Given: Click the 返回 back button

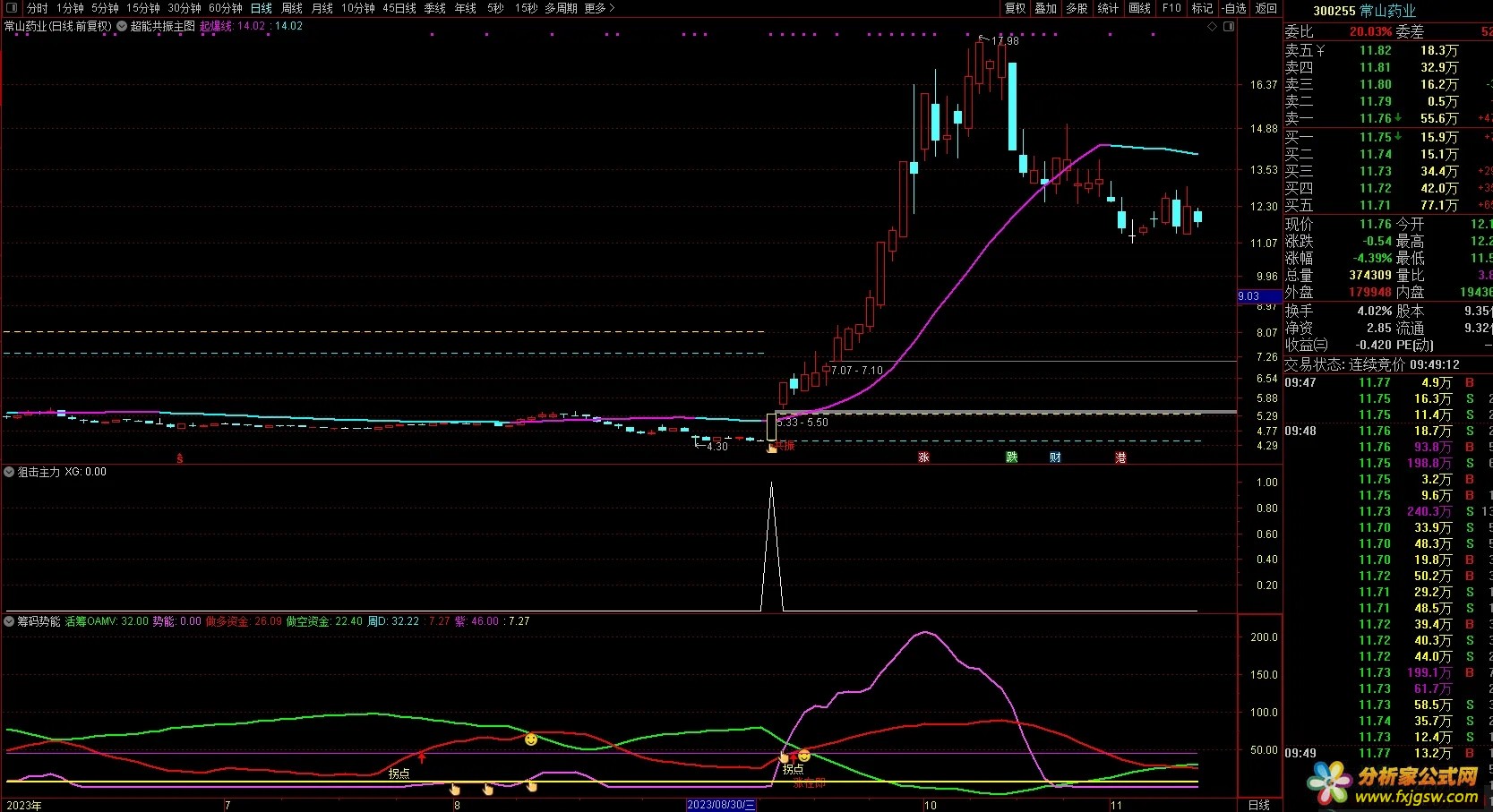Looking at the screenshot, I should tap(1266, 8).
